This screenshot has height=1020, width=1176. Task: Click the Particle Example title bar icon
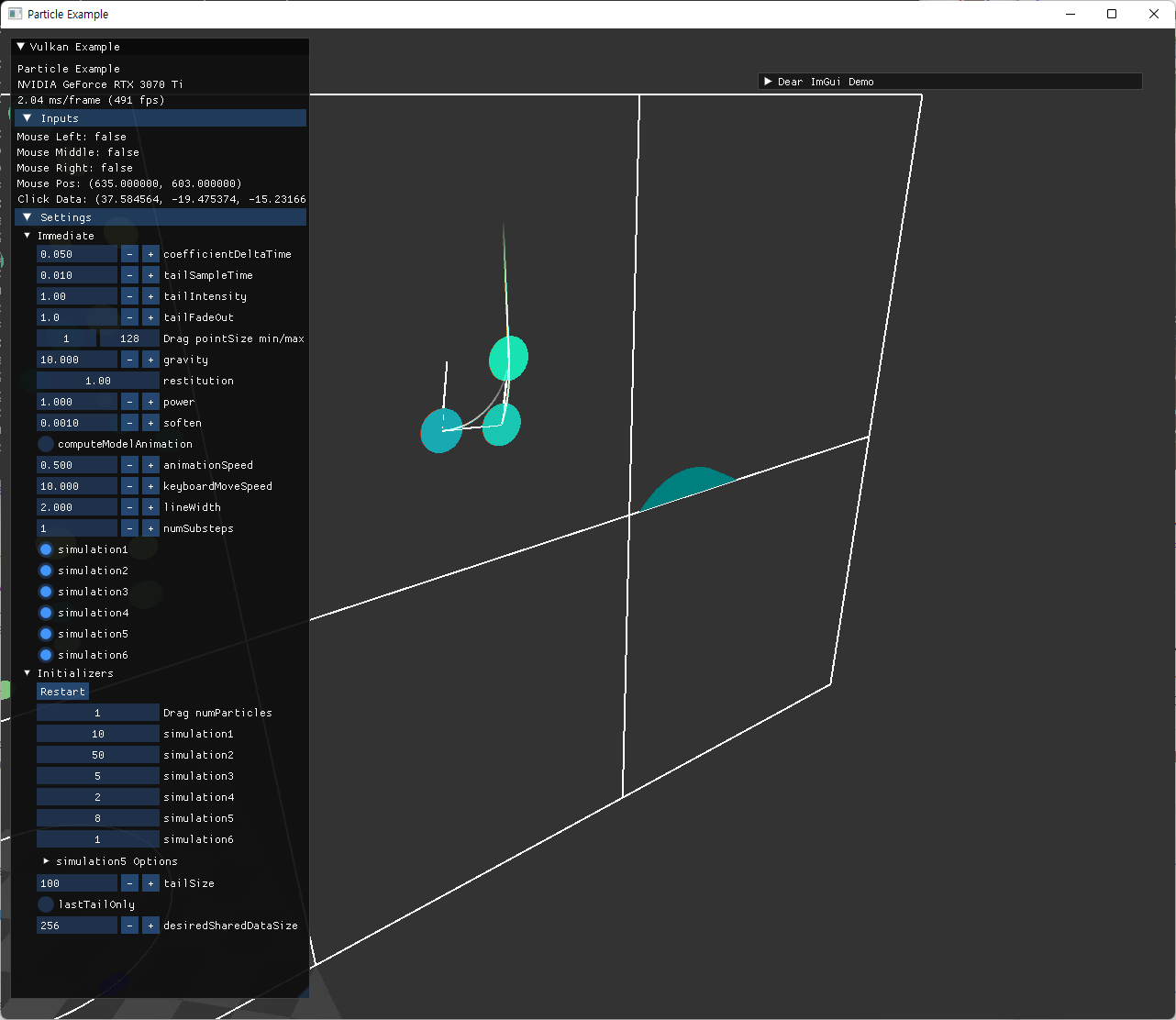[x=15, y=14]
